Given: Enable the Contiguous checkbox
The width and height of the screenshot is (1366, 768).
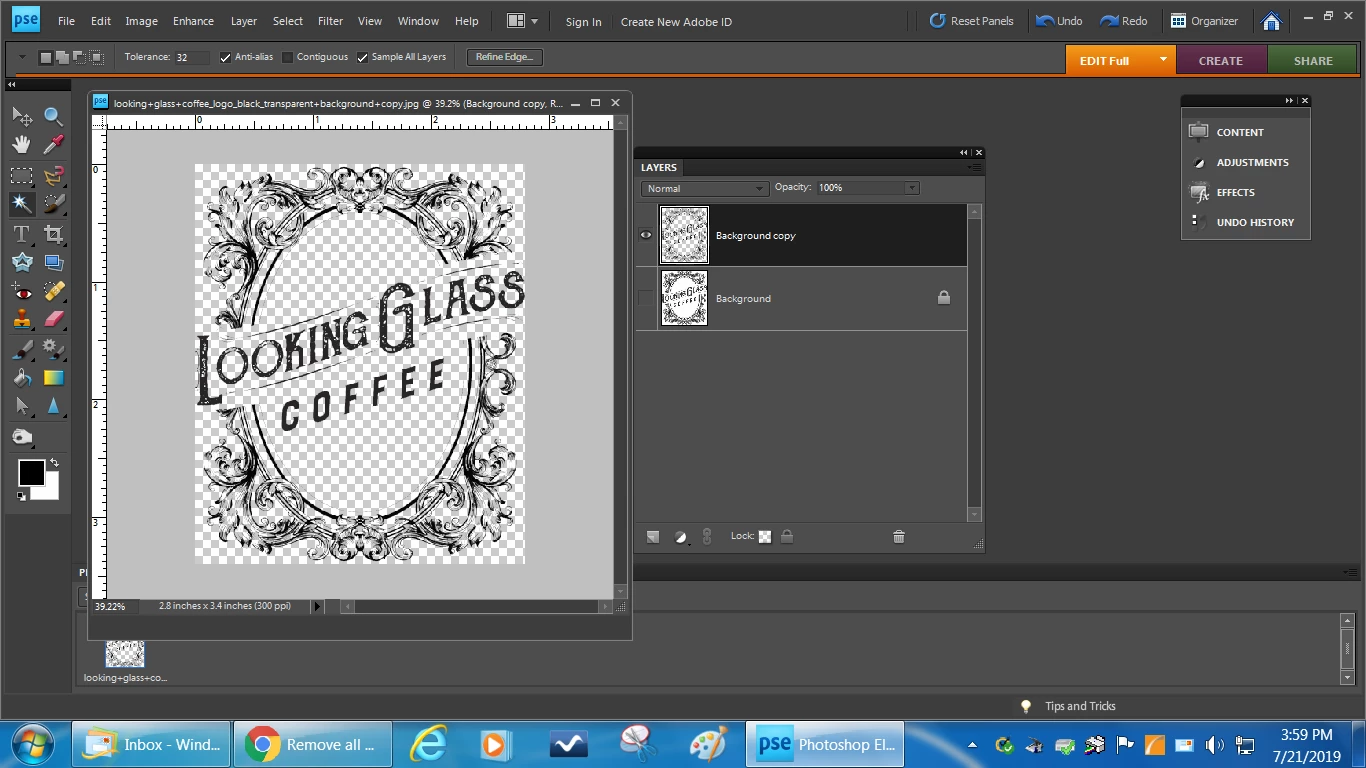Looking at the screenshot, I should coord(288,58).
